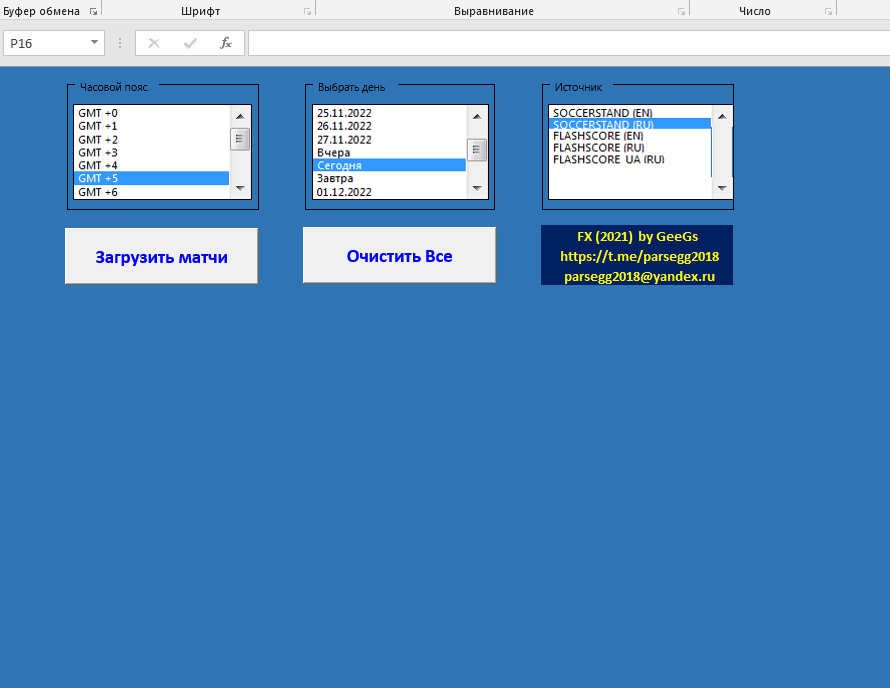The height and width of the screenshot is (688, 890).
Task: Click formula bar options dots handle
Action: [x=120, y=43]
